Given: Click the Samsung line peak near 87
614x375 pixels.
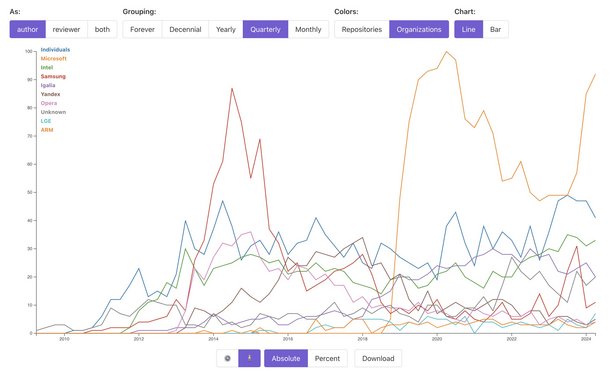Looking at the screenshot, I should coord(232,88).
